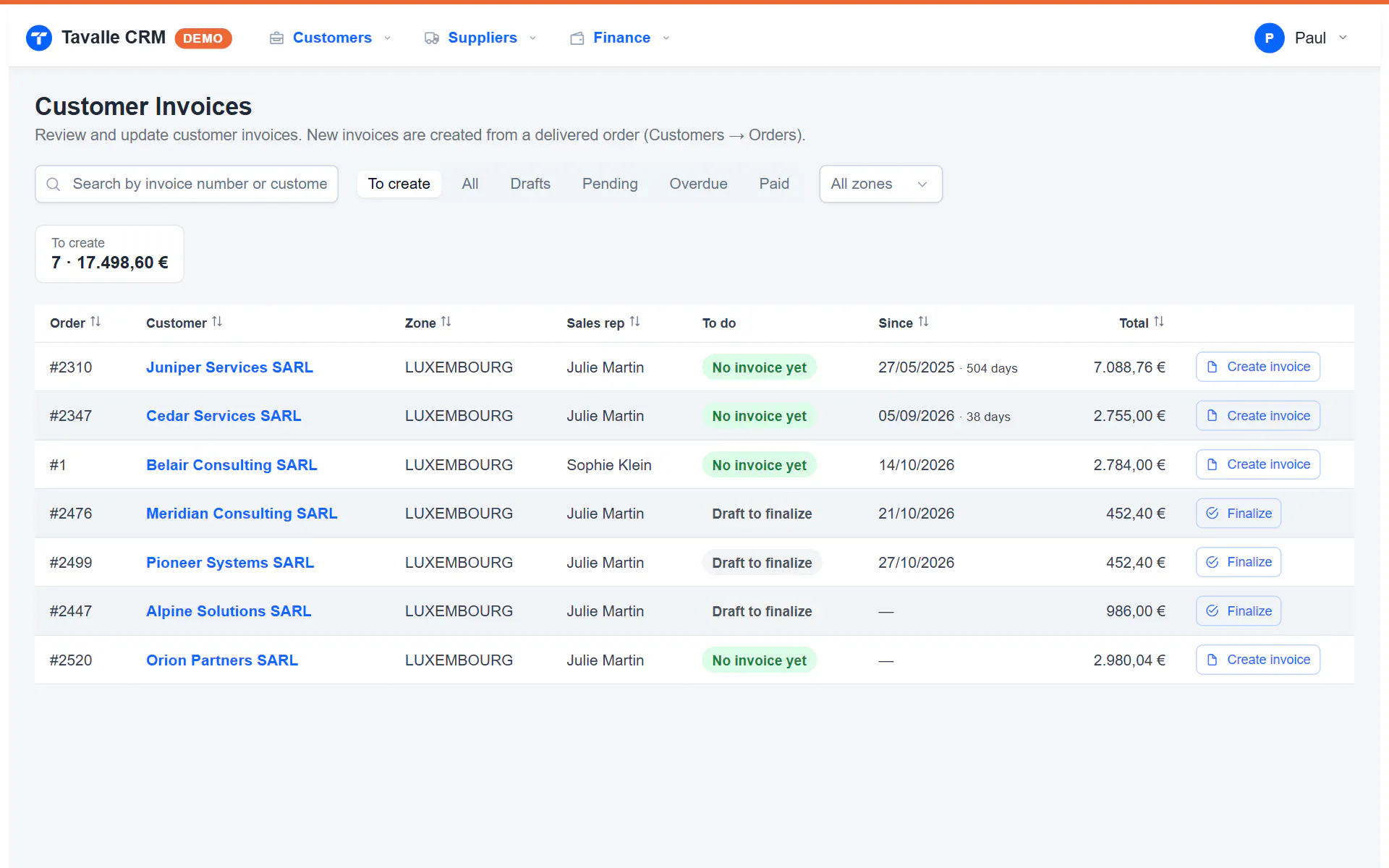Viewport: 1389px width, 868px height.
Task: Select the To create filter tab
Action: coord(399,184)
